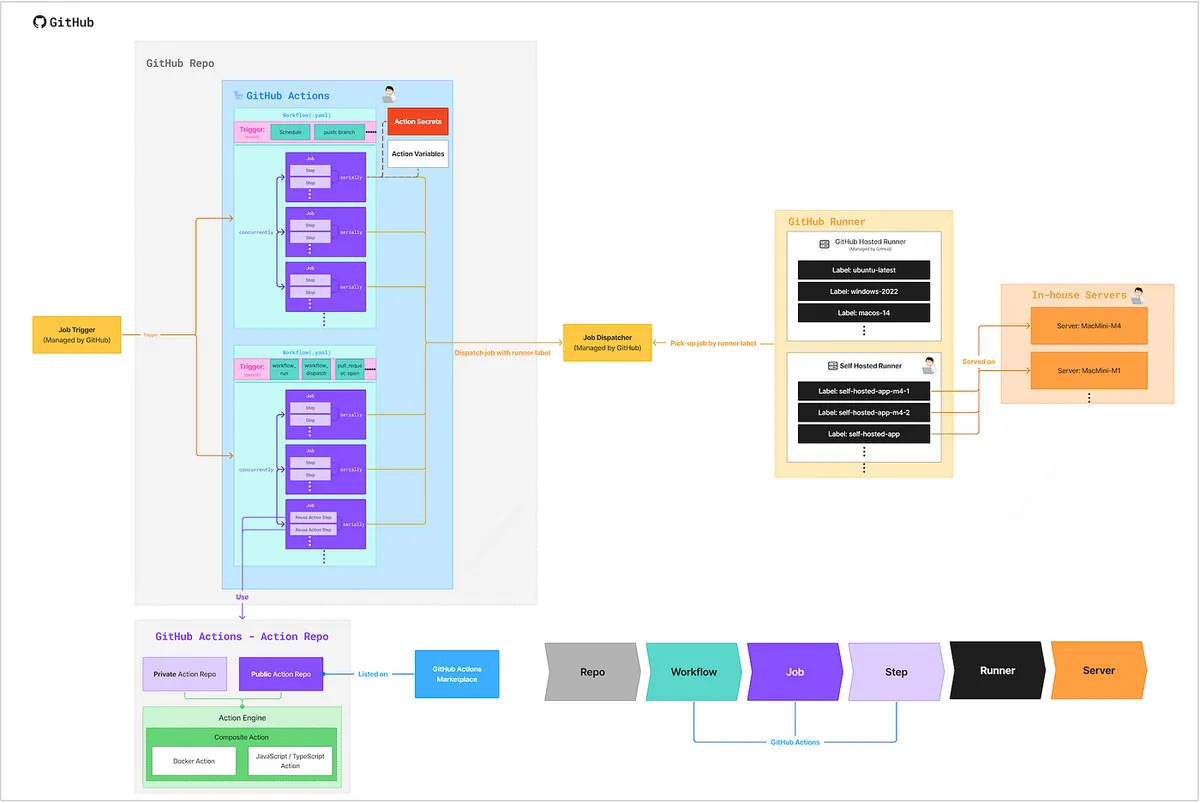Click the push: branch trigger chip
This screenshot has width=1200, height=803.
point(339,132)
